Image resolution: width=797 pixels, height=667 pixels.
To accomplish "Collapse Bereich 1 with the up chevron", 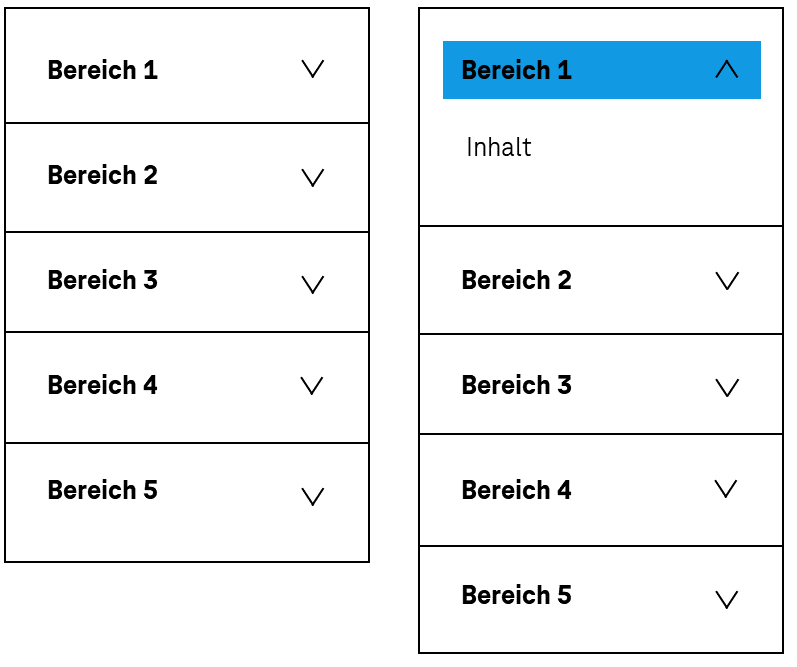I will click(727, 69).
